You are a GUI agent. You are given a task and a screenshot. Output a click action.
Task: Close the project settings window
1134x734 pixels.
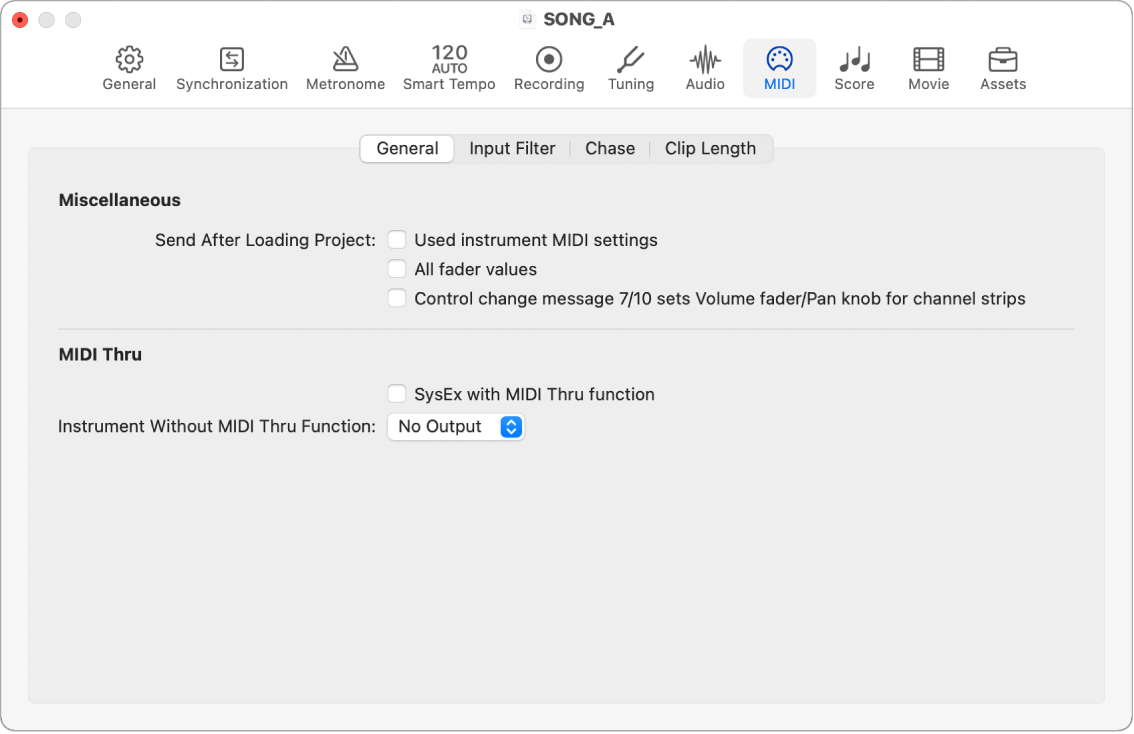(x=20, y=20)
